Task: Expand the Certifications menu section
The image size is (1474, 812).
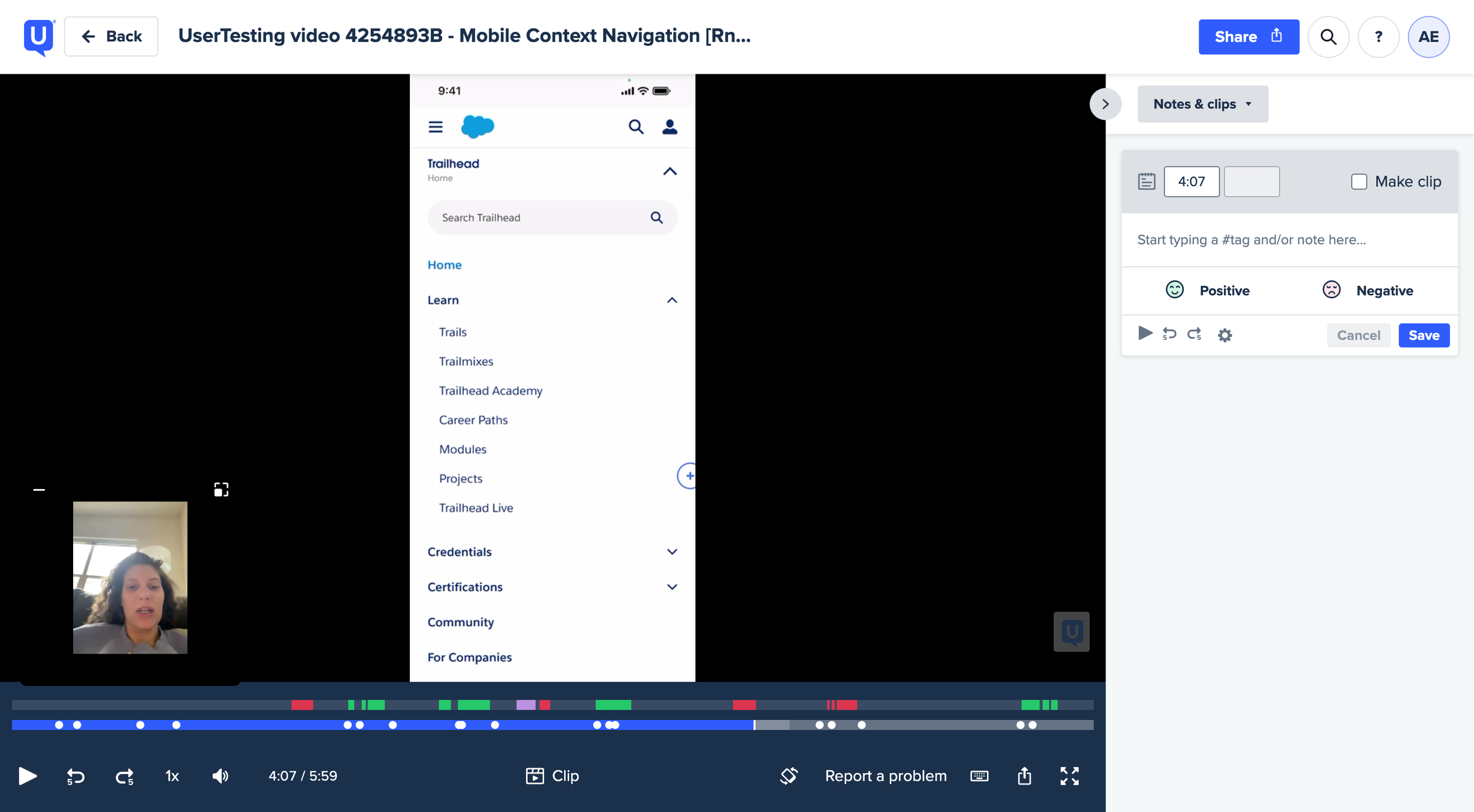Action: pyautogui.click(x=672, y=587)
